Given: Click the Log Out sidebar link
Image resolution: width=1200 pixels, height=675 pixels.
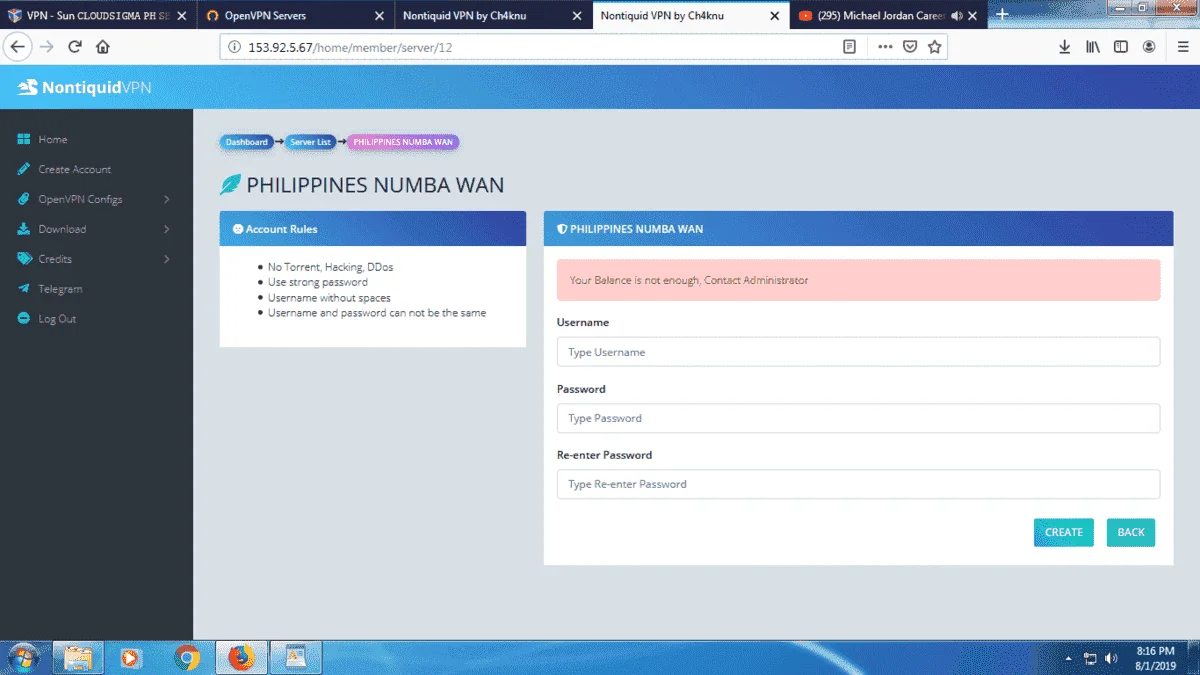Looking at the screenshot, I should click(57, 319).
